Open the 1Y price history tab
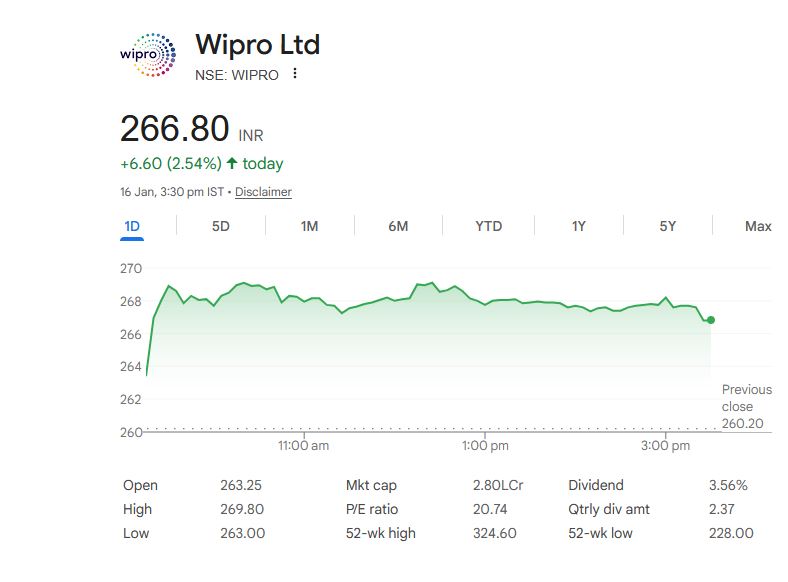This screenshot has height=582, width=788. (x=578, y=226)
